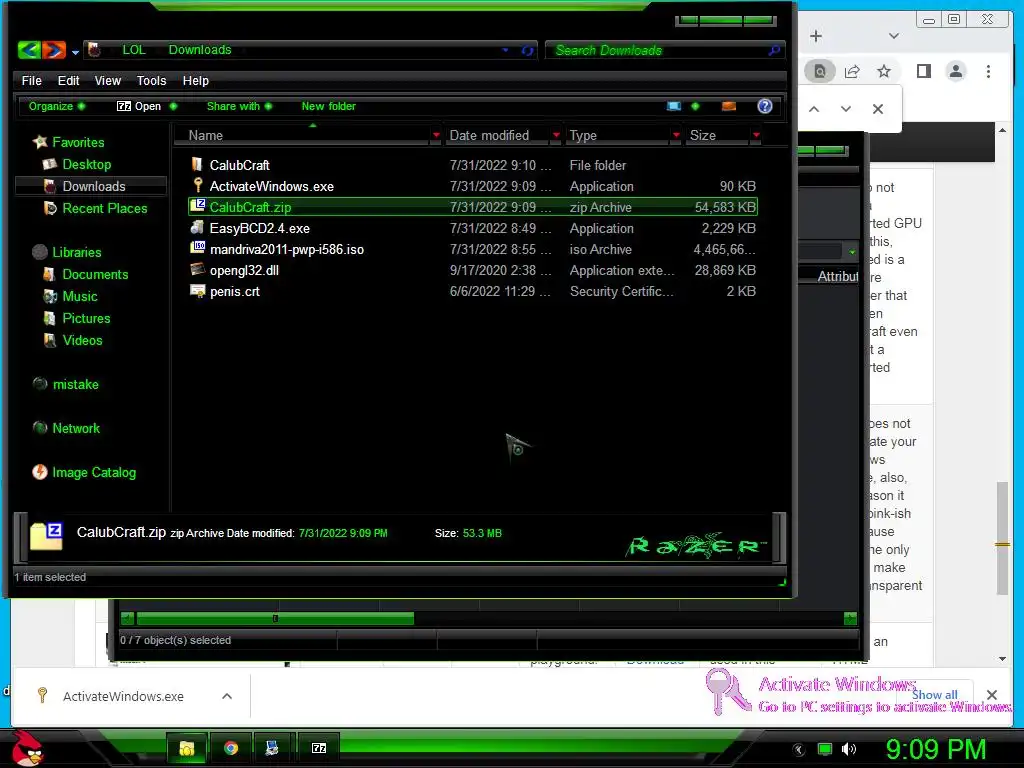1024x768 pixels.
Task: Click the CalubCraft.zip details pane thumbnail
Action: pyautogui.click(x=46, y=536)
